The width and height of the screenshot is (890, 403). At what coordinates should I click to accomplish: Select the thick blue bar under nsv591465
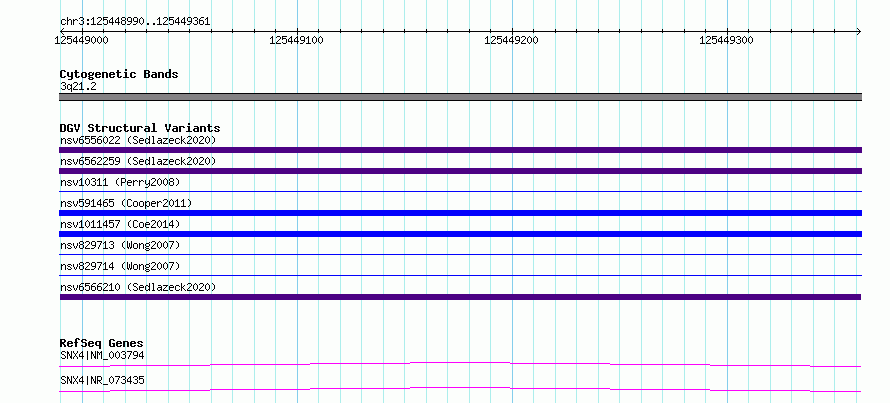tap(460, 213)
